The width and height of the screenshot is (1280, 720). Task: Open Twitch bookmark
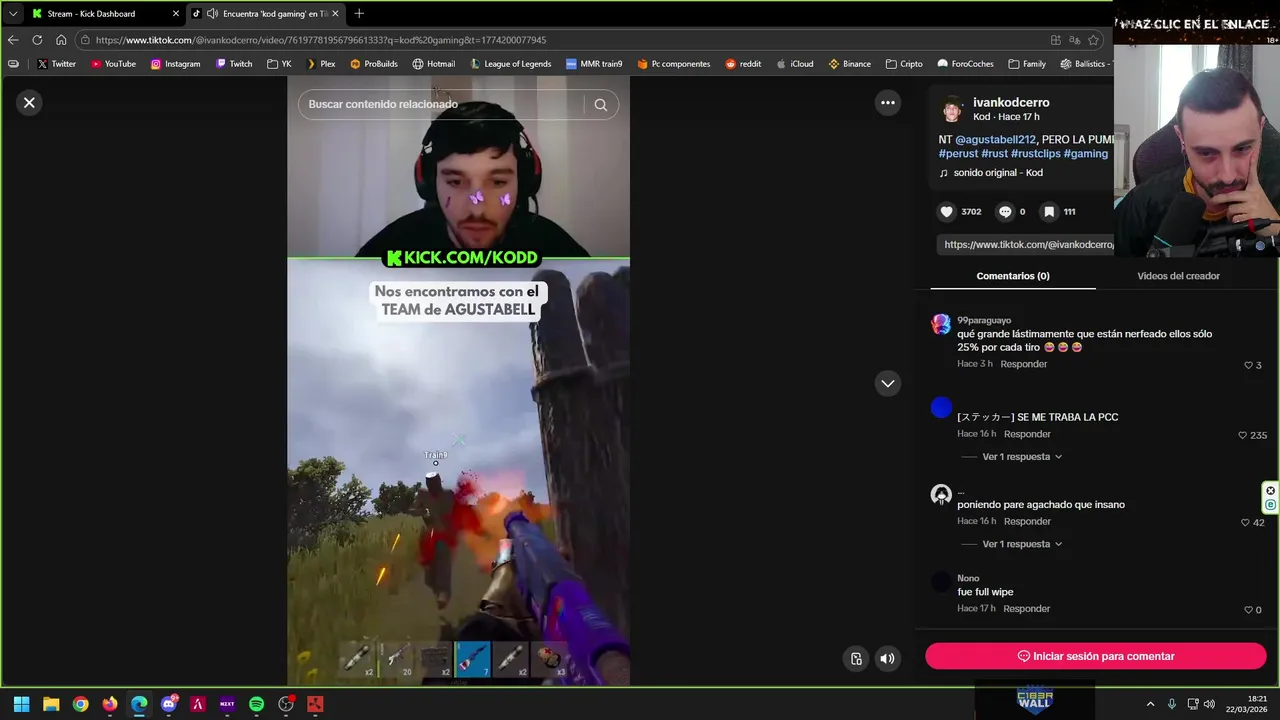[234, 64]
